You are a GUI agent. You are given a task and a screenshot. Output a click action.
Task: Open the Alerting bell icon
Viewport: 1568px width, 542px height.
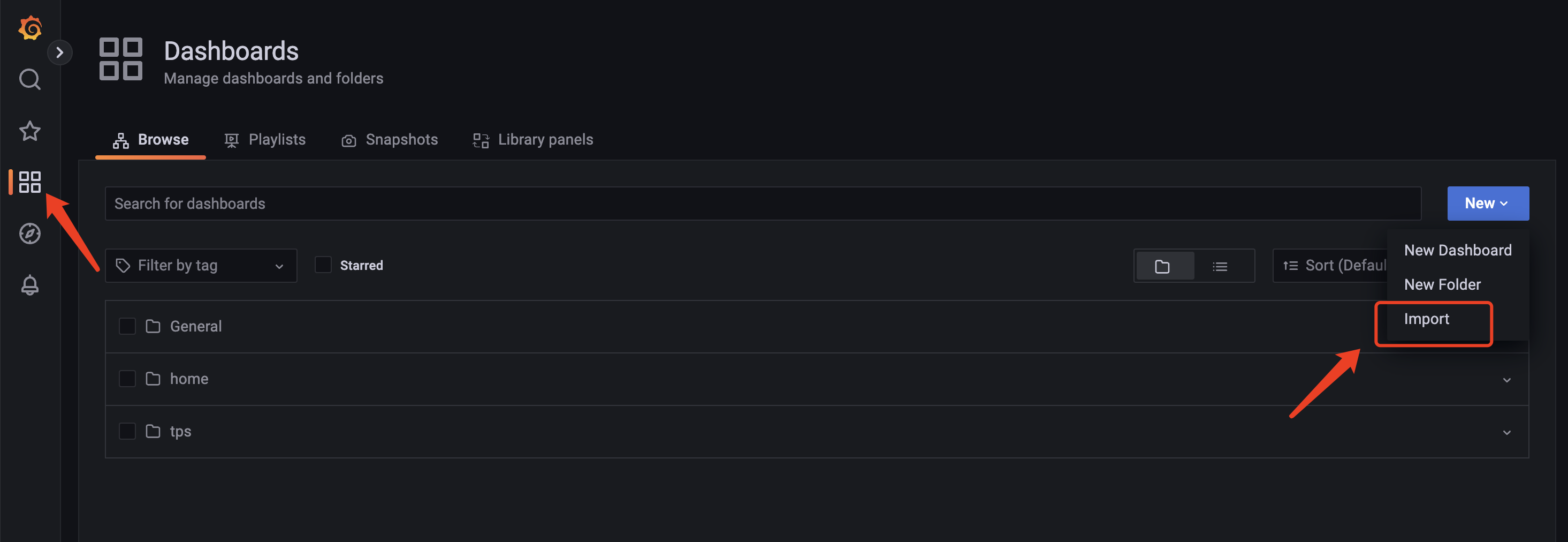pos(30,285)
